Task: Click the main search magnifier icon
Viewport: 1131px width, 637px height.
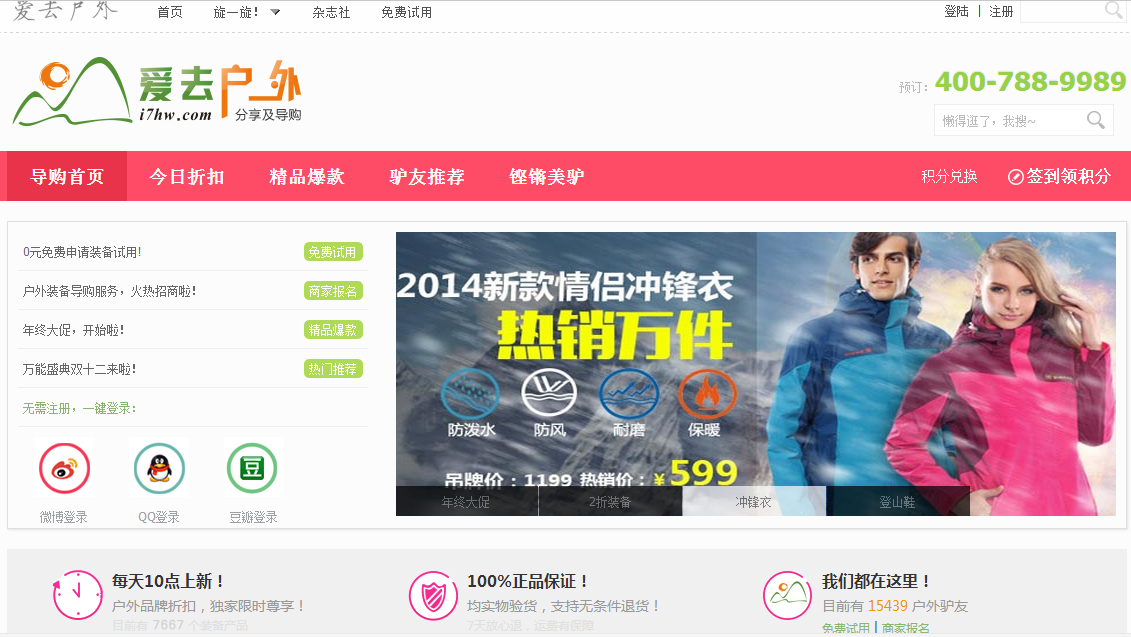Action: coord(1096,120)
